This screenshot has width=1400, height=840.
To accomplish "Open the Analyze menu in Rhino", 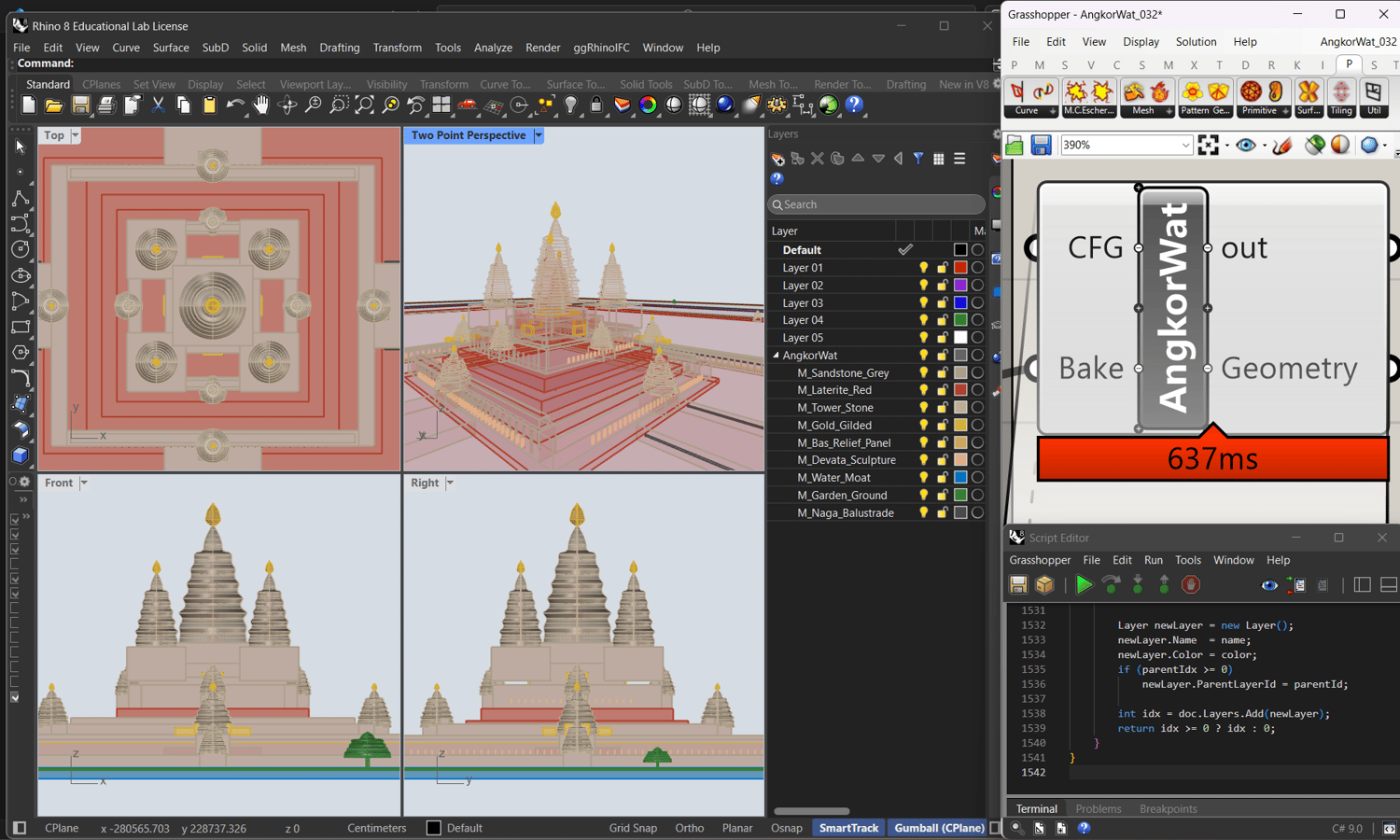I will 492,48.
